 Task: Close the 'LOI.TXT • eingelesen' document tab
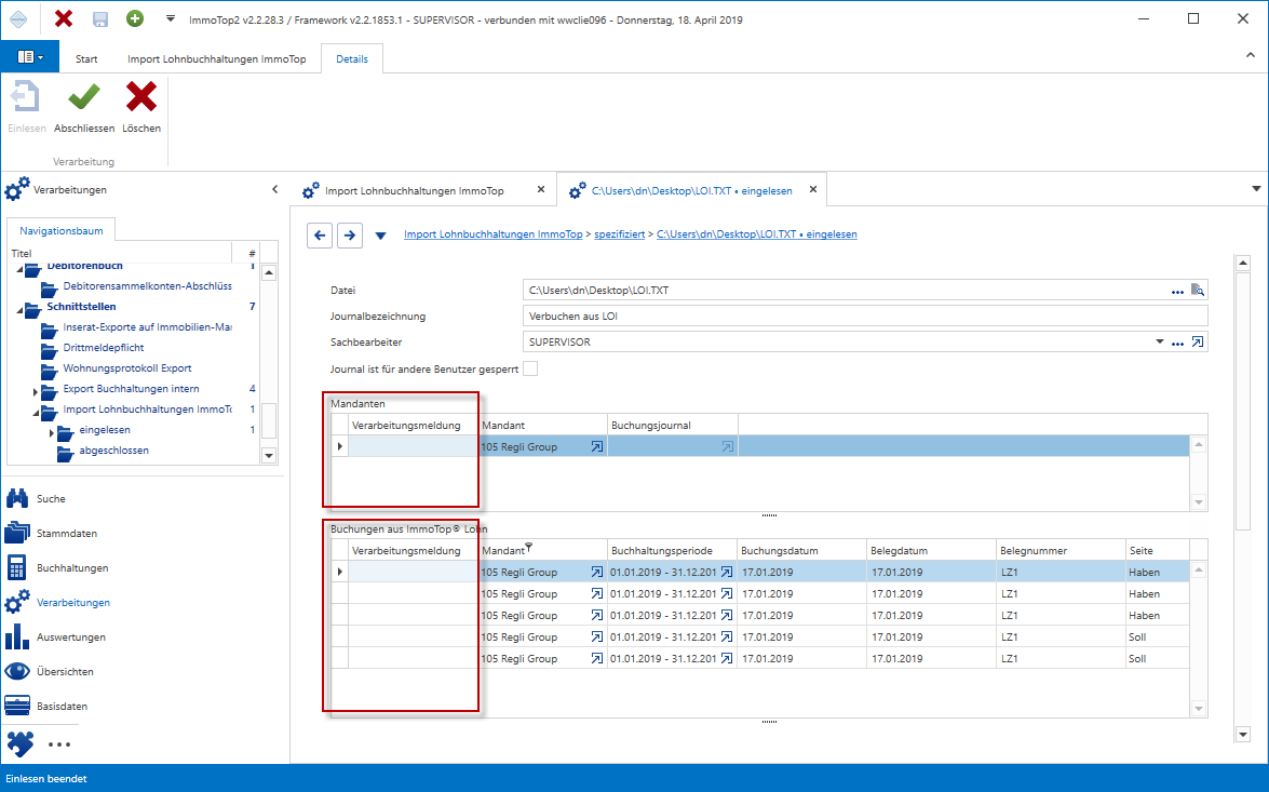(813, 189)
